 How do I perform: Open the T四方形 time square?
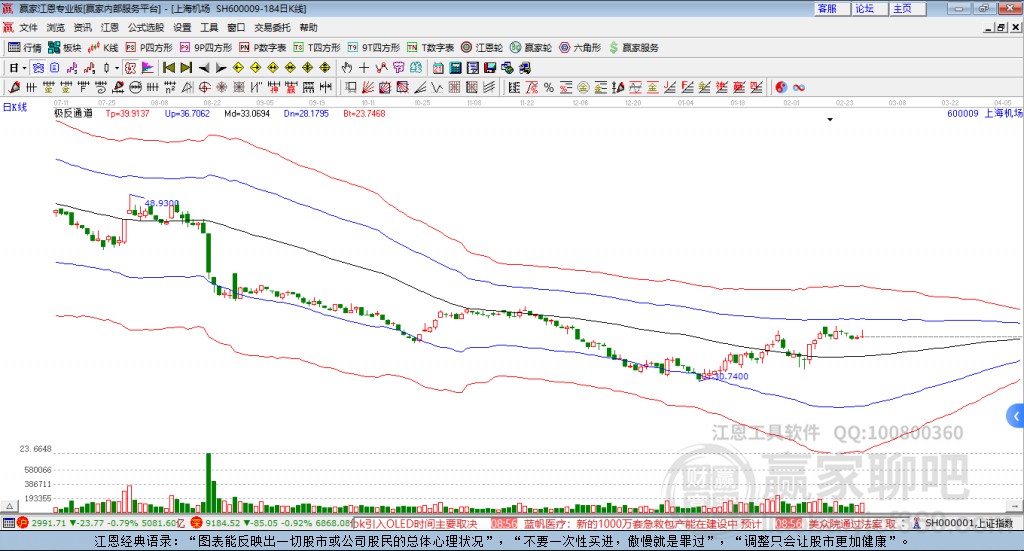pos(317,48)
